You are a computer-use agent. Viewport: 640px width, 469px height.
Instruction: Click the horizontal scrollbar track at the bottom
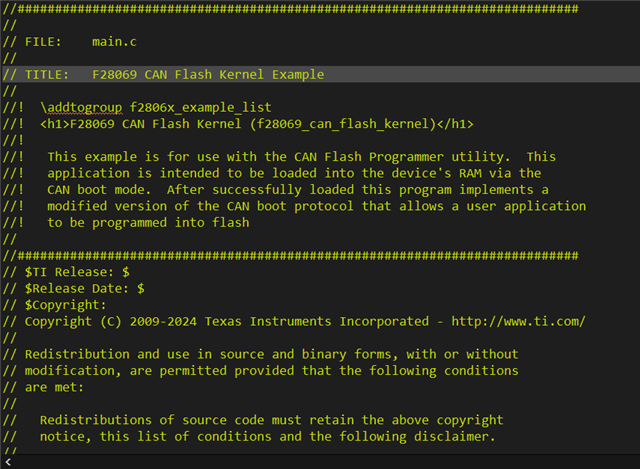(x=320, y=462)
